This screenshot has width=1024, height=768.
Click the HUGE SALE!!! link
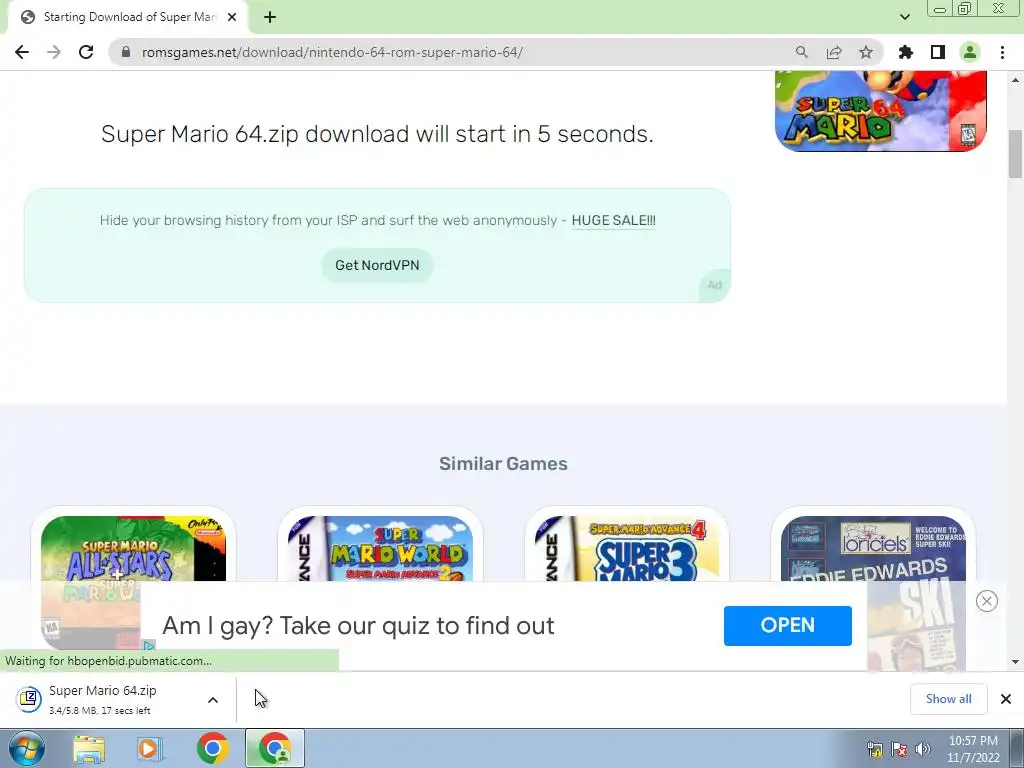(x=613, y=221)
